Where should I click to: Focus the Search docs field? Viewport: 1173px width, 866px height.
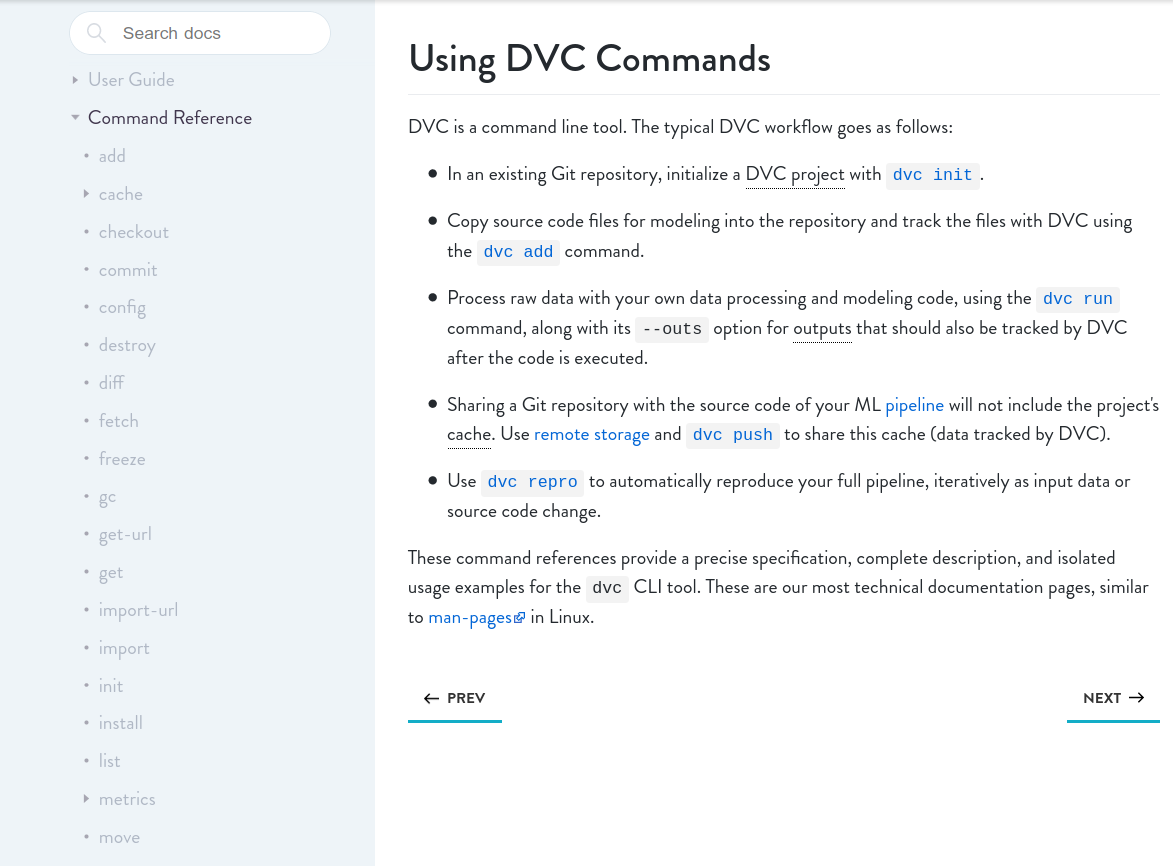[x=200, y=33]
